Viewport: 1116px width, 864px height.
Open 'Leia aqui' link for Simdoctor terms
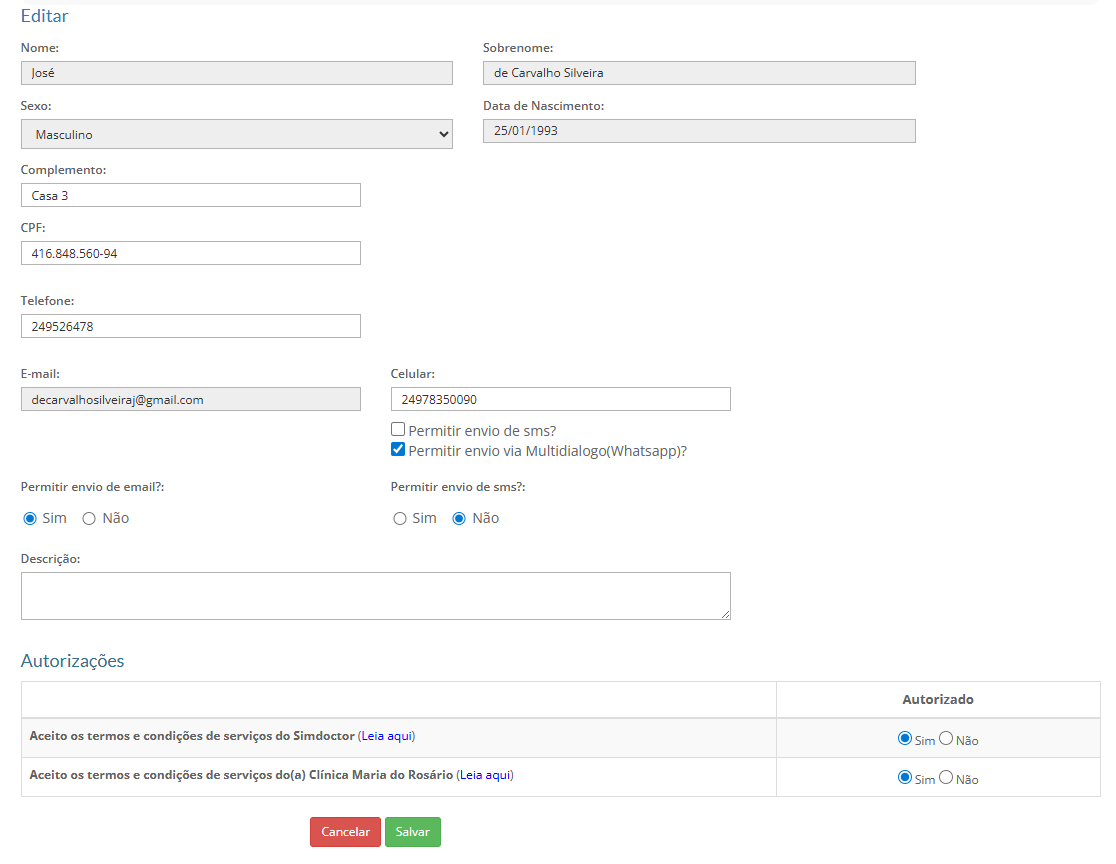[x=386, y=736]
